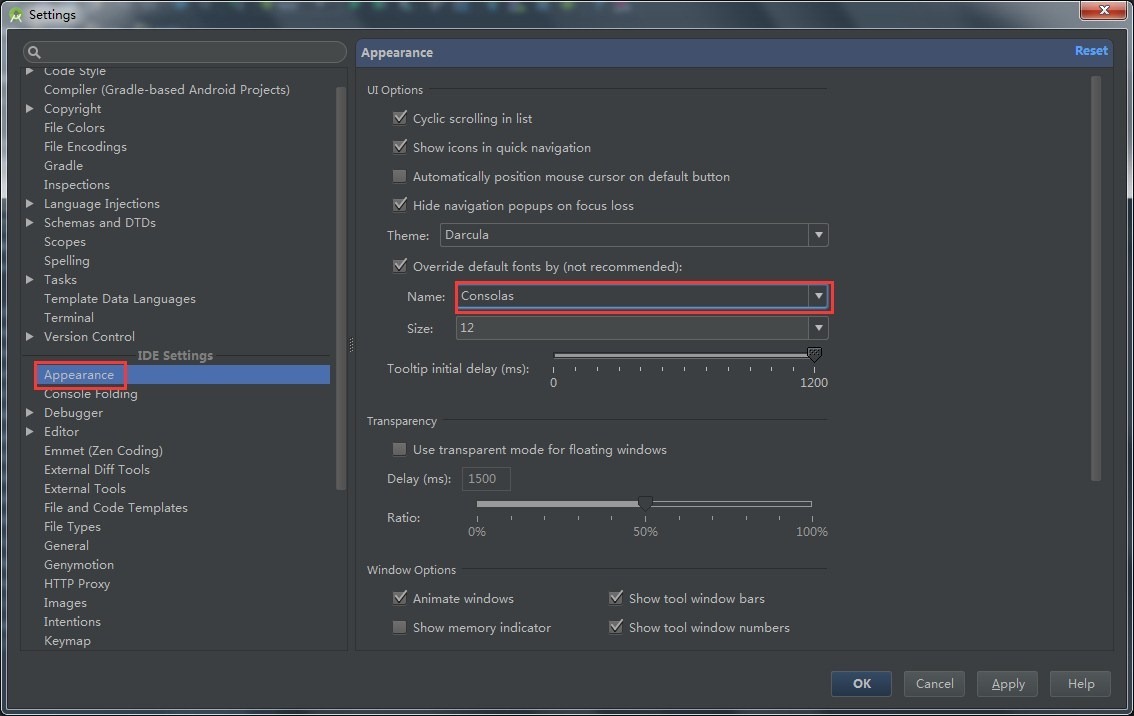This screenshot has width=1134, height=716.
Task: Enable Cyclic scrolling in list checkbox
Action: coord(400,118)
